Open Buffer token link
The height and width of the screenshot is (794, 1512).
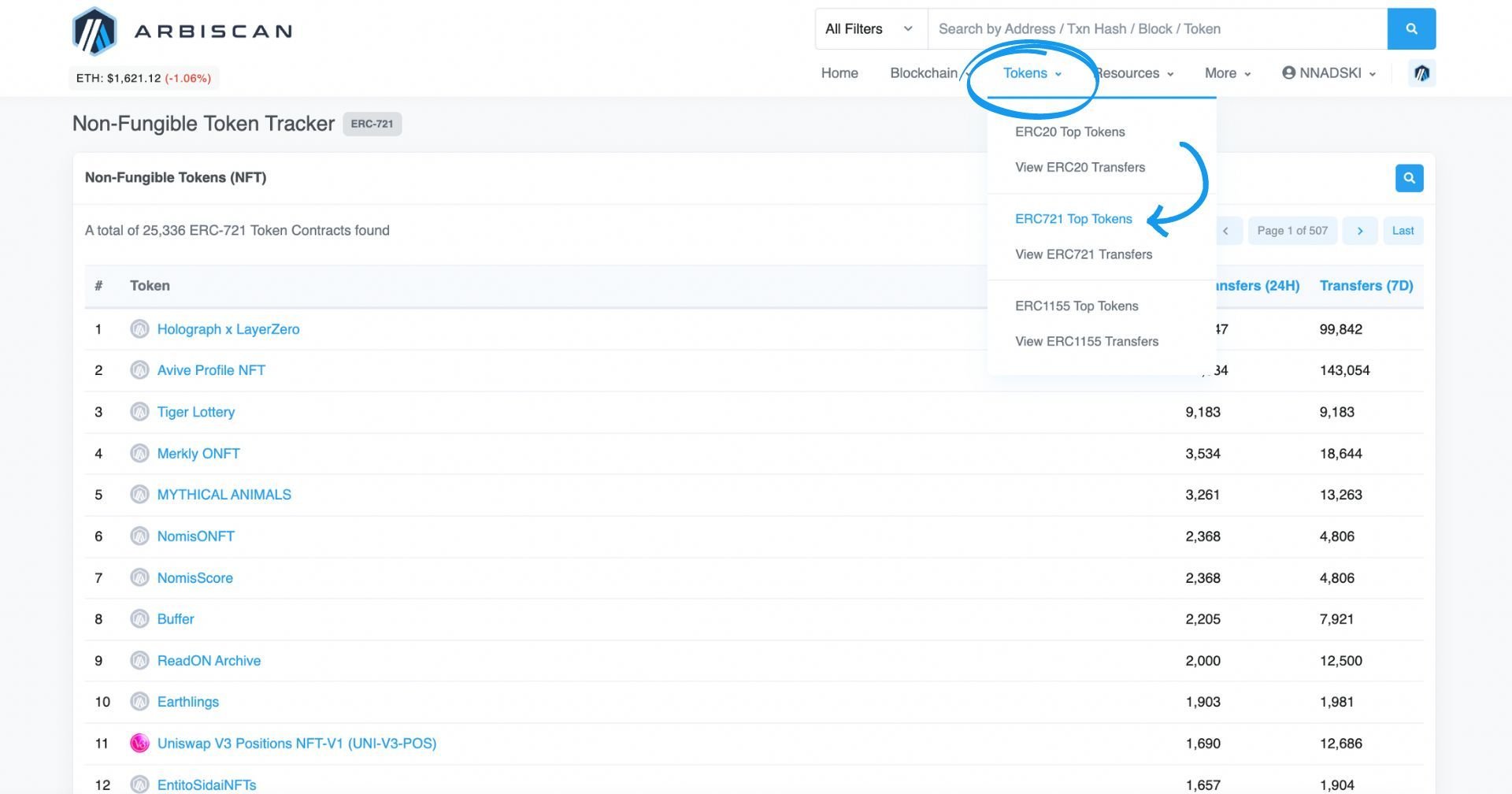[x=176, y=619]
